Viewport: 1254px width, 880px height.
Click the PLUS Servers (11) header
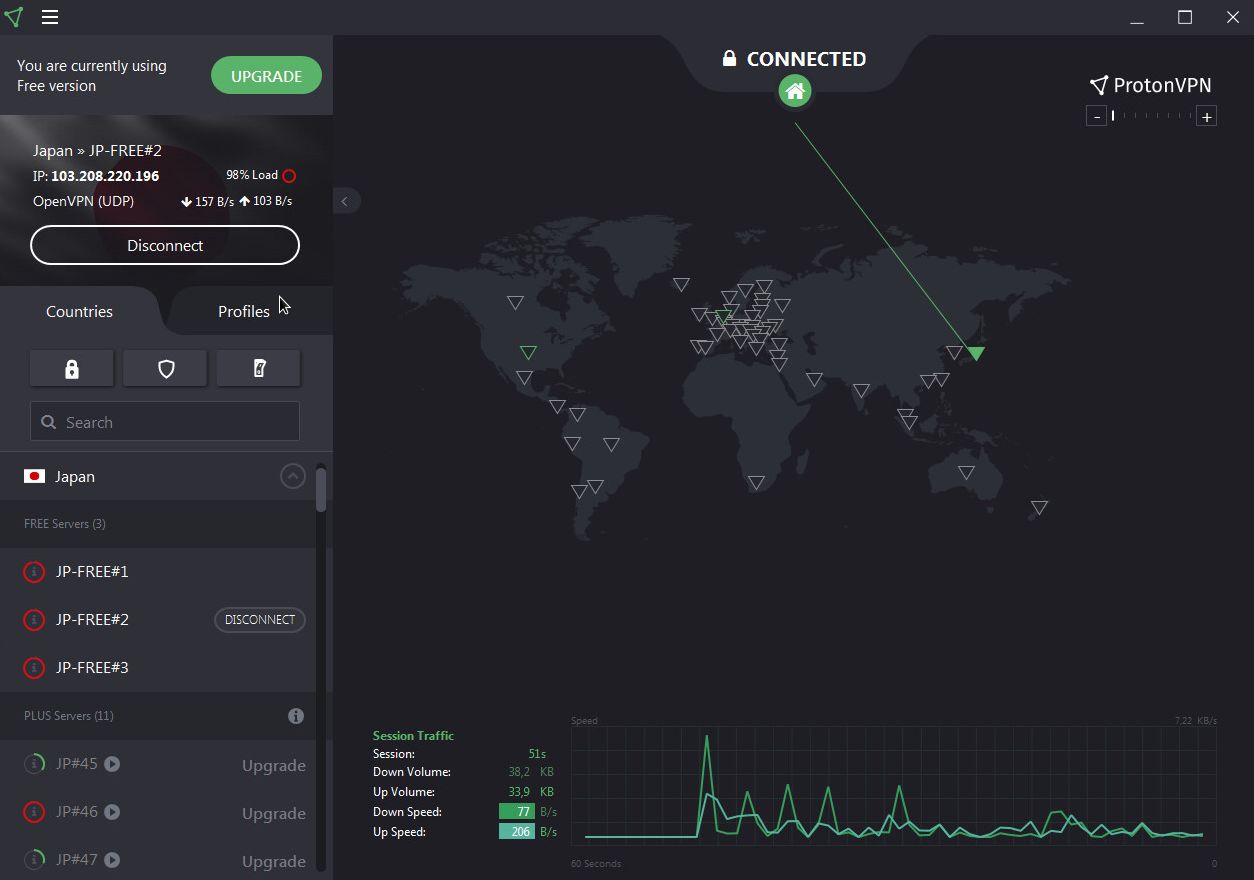click(69, 716)
